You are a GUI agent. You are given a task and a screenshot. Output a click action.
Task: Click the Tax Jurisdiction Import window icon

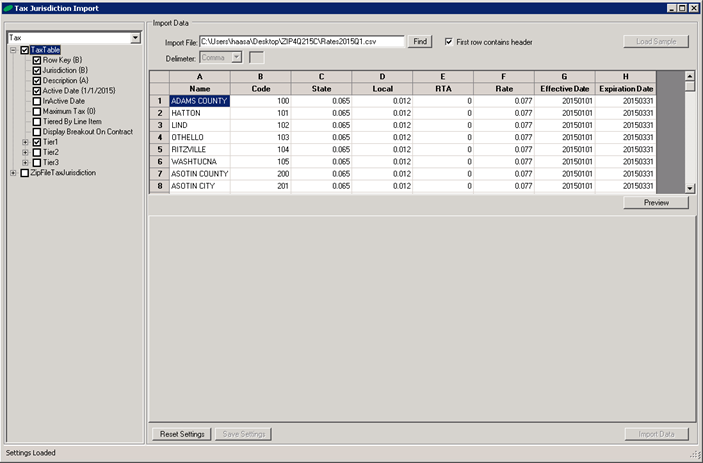[x=9, y=8]
